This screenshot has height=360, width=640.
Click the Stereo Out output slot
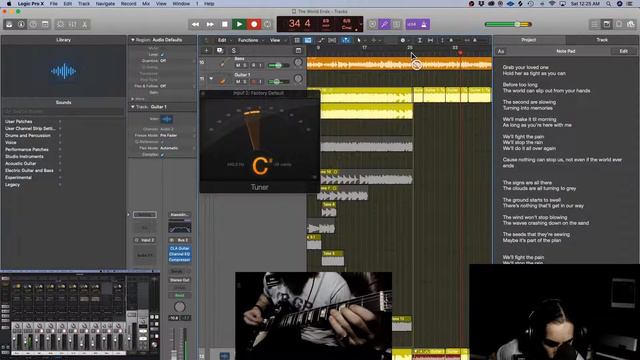tap(180, 280)
